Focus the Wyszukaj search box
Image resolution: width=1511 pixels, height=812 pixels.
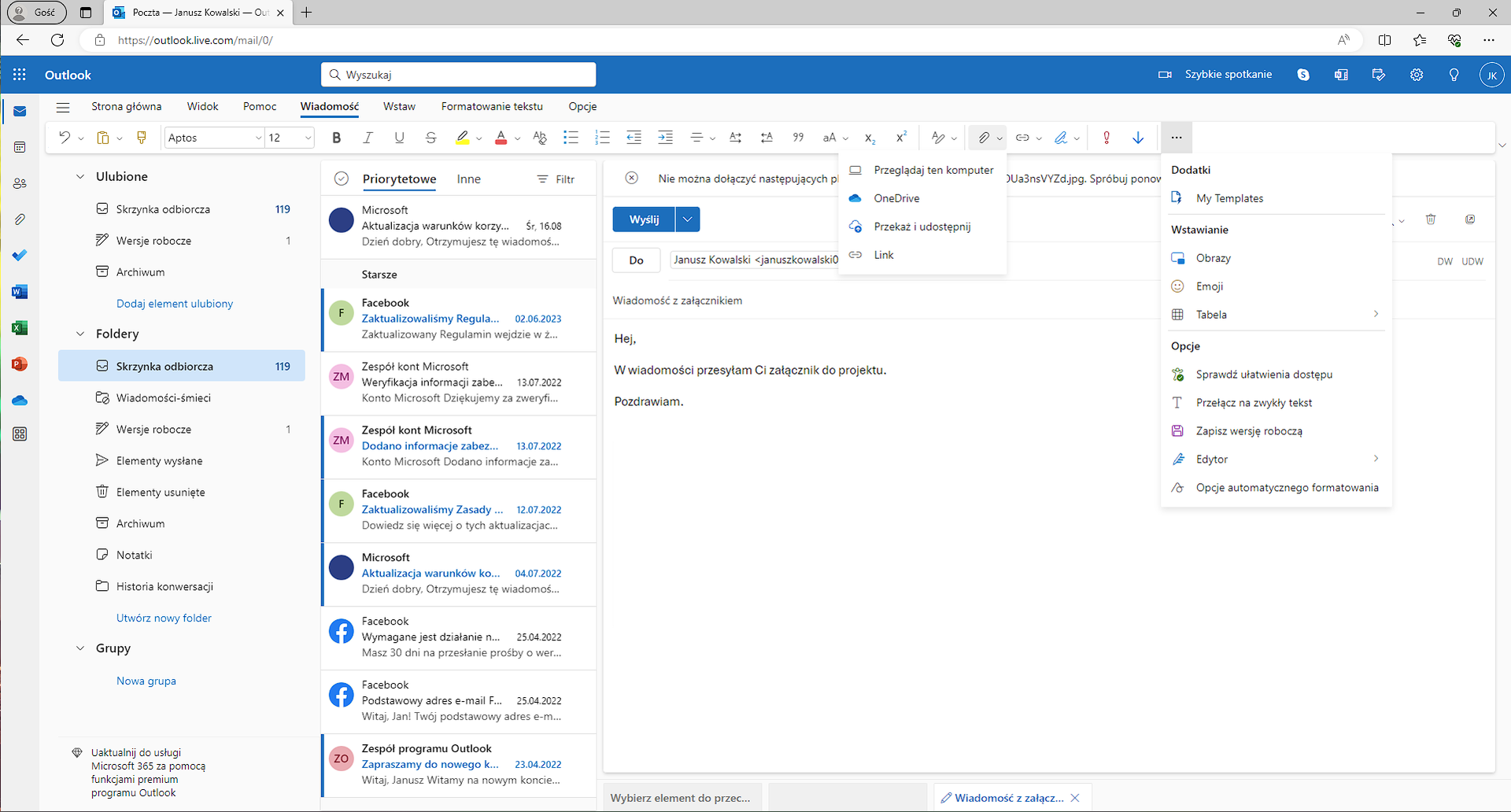(x=459, y=75)
